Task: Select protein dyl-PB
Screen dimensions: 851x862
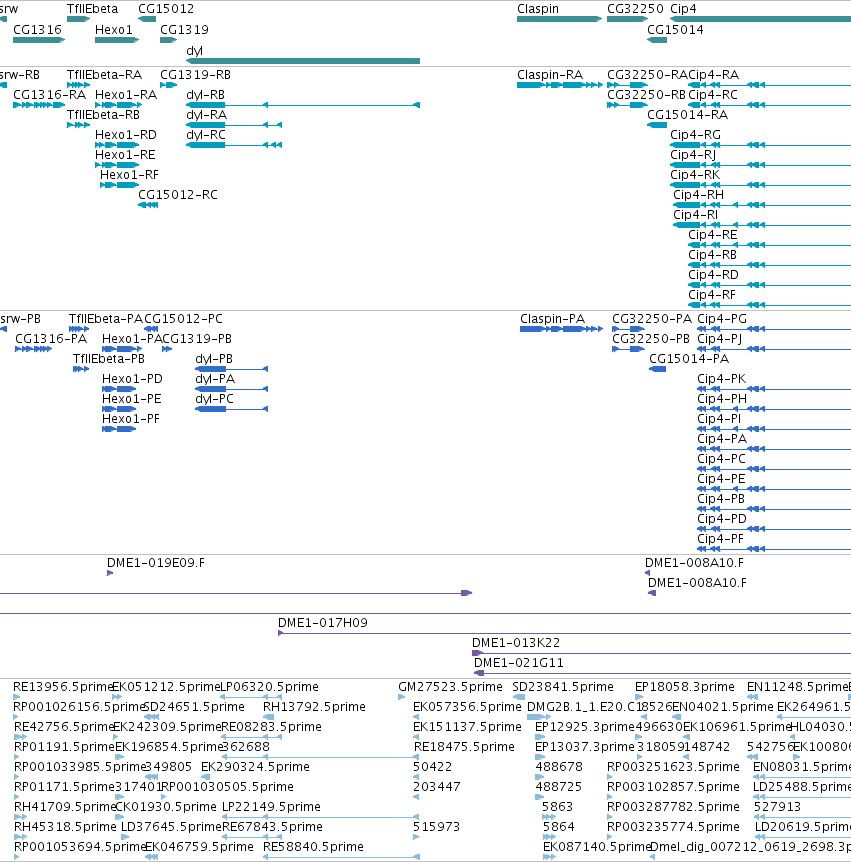Action: tap(231, 369)
